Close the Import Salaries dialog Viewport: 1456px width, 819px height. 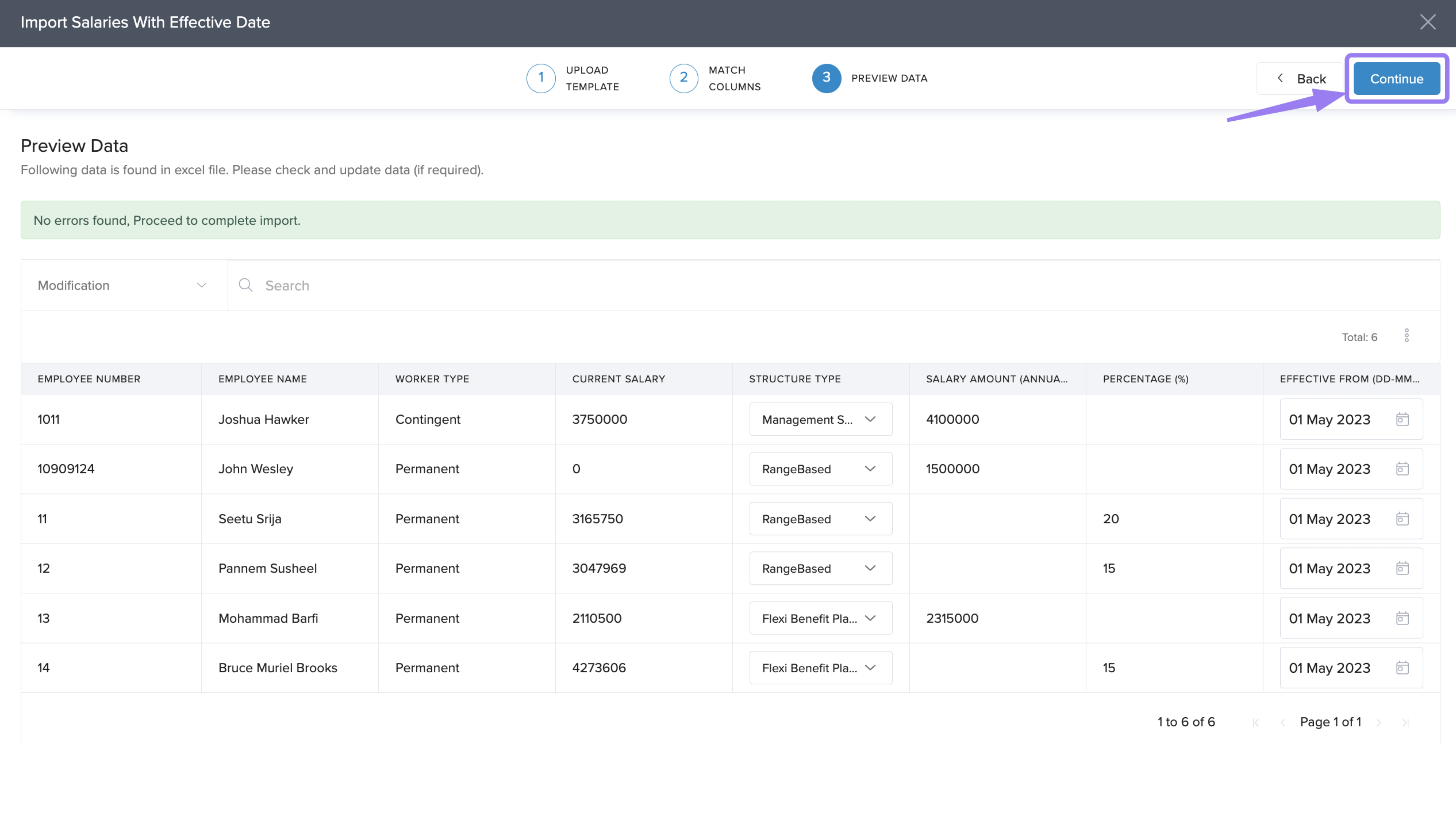tap(1428, 22)
